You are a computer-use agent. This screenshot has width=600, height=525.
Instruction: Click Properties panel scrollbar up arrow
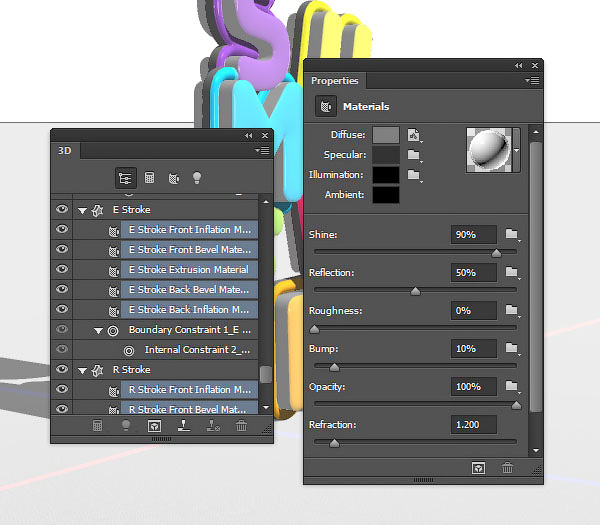click(536, 132)
